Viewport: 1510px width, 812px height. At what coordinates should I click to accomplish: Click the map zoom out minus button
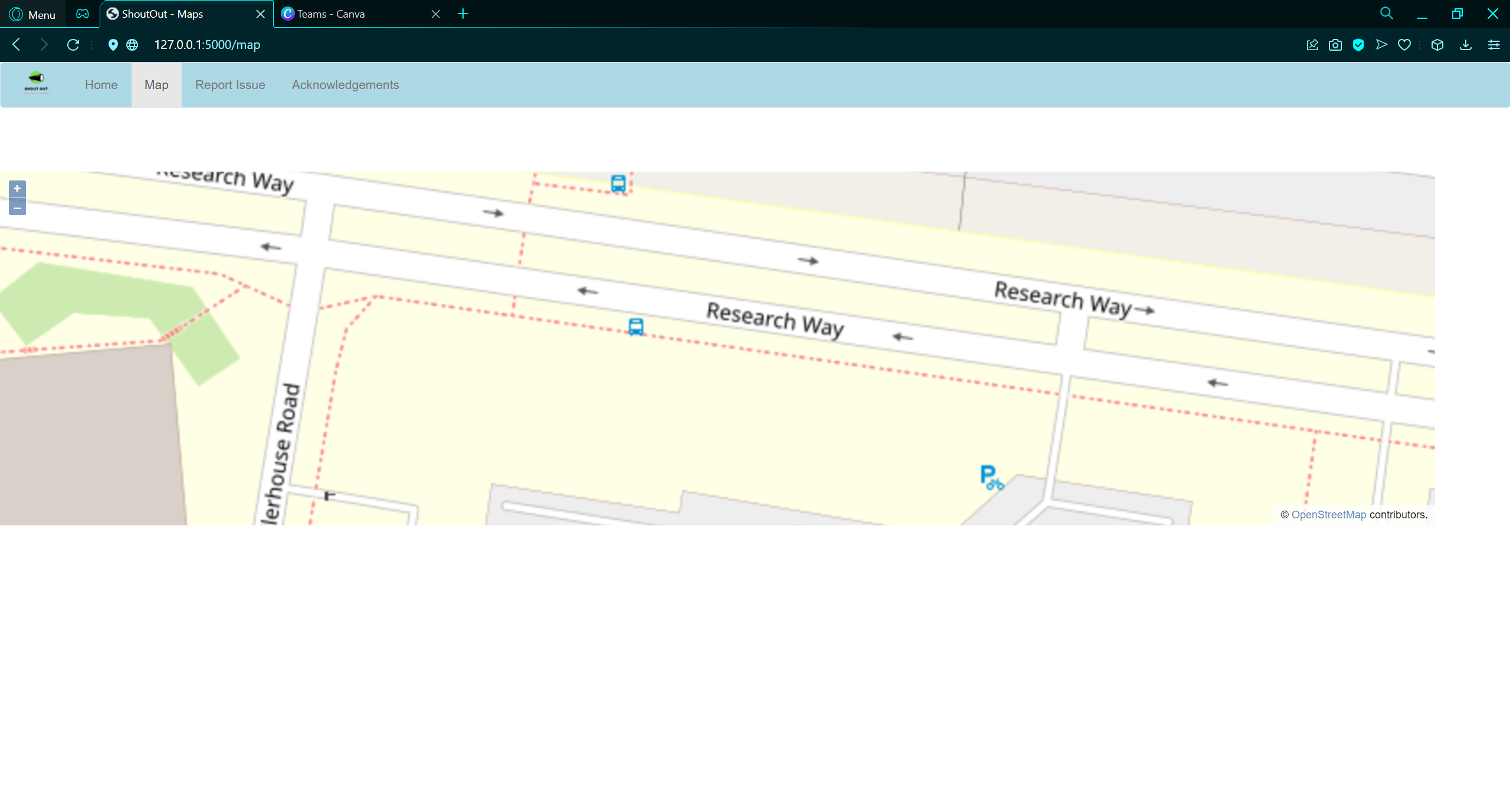tap(17, 208)
